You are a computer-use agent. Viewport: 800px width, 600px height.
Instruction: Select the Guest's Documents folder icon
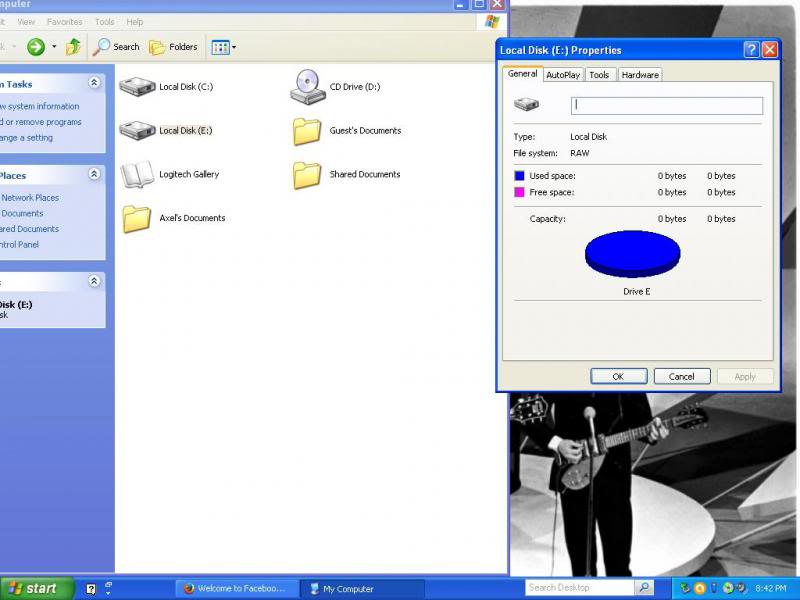pyautogui.click(x=307, y=131)
